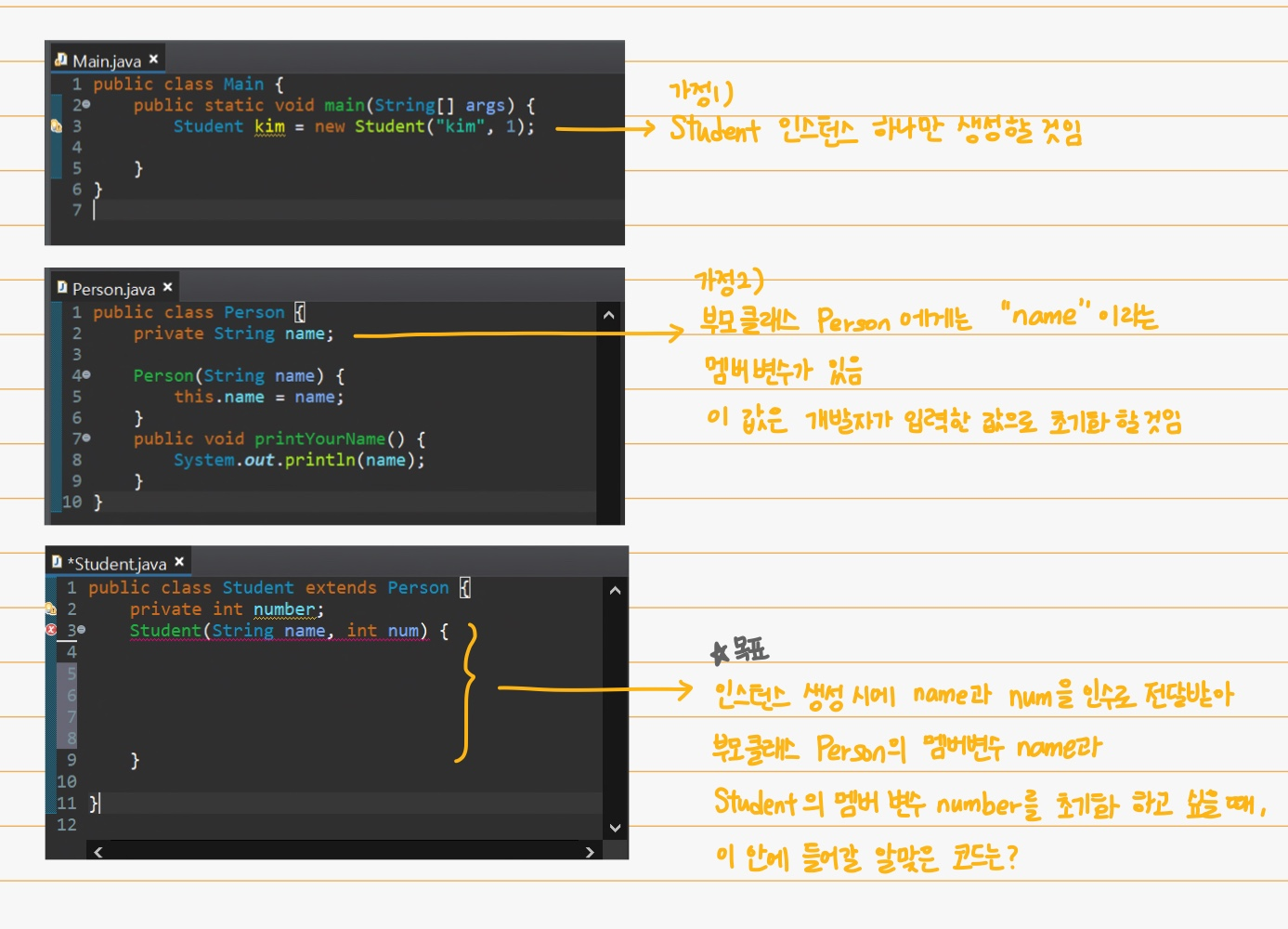Image resolution: width=1288 pixels, height=929 pixels.
Task: Close the Person.java tab
Action: point(168,287)
